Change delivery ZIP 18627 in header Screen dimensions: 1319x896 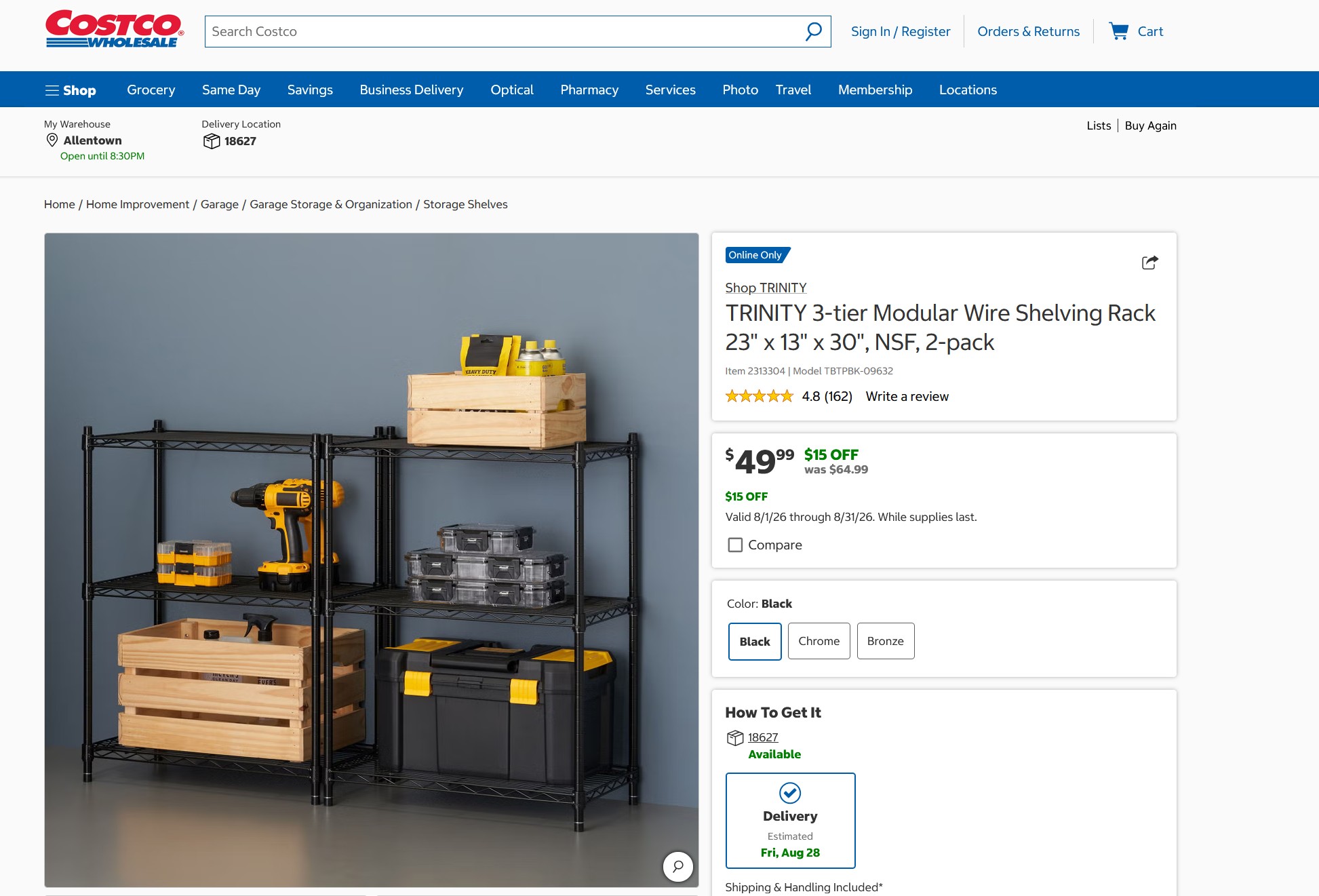click(x=240, y=141)
